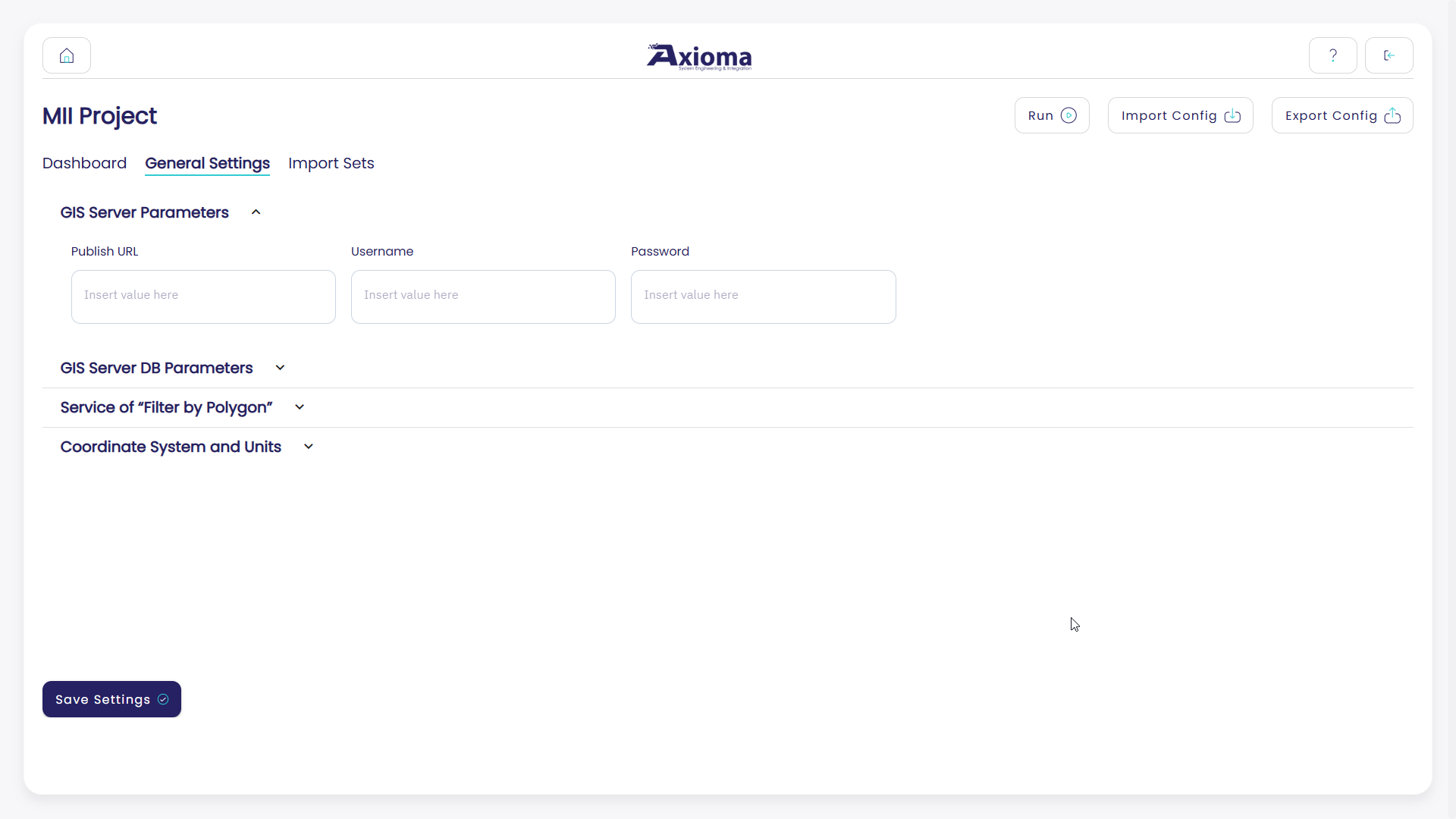
Task: Click checkmark icon in Save Settings
Action: coord(163,699)
